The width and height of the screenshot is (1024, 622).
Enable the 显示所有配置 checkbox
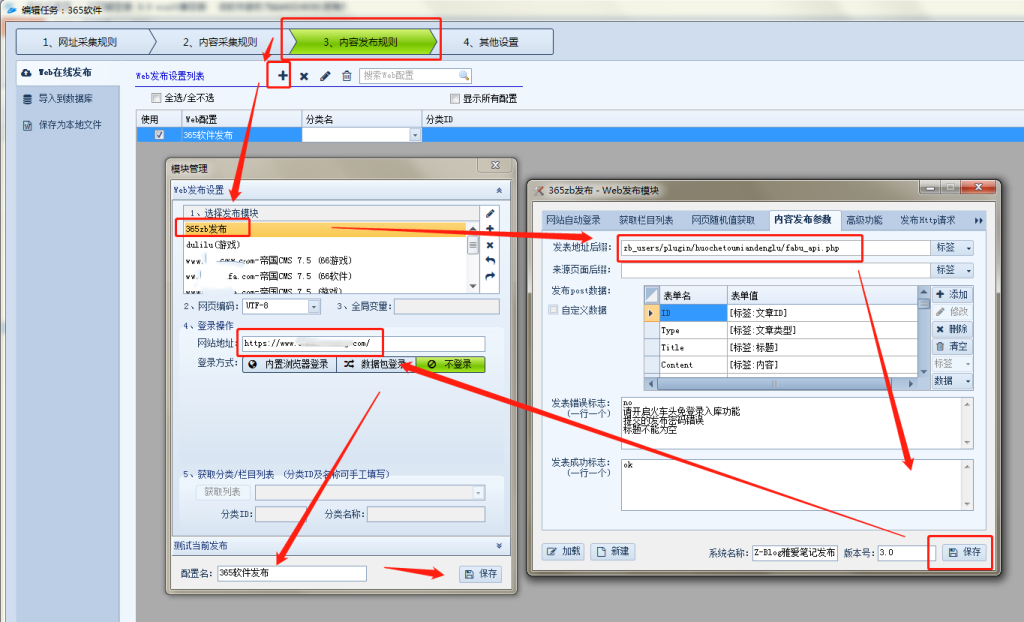[455, 99]
